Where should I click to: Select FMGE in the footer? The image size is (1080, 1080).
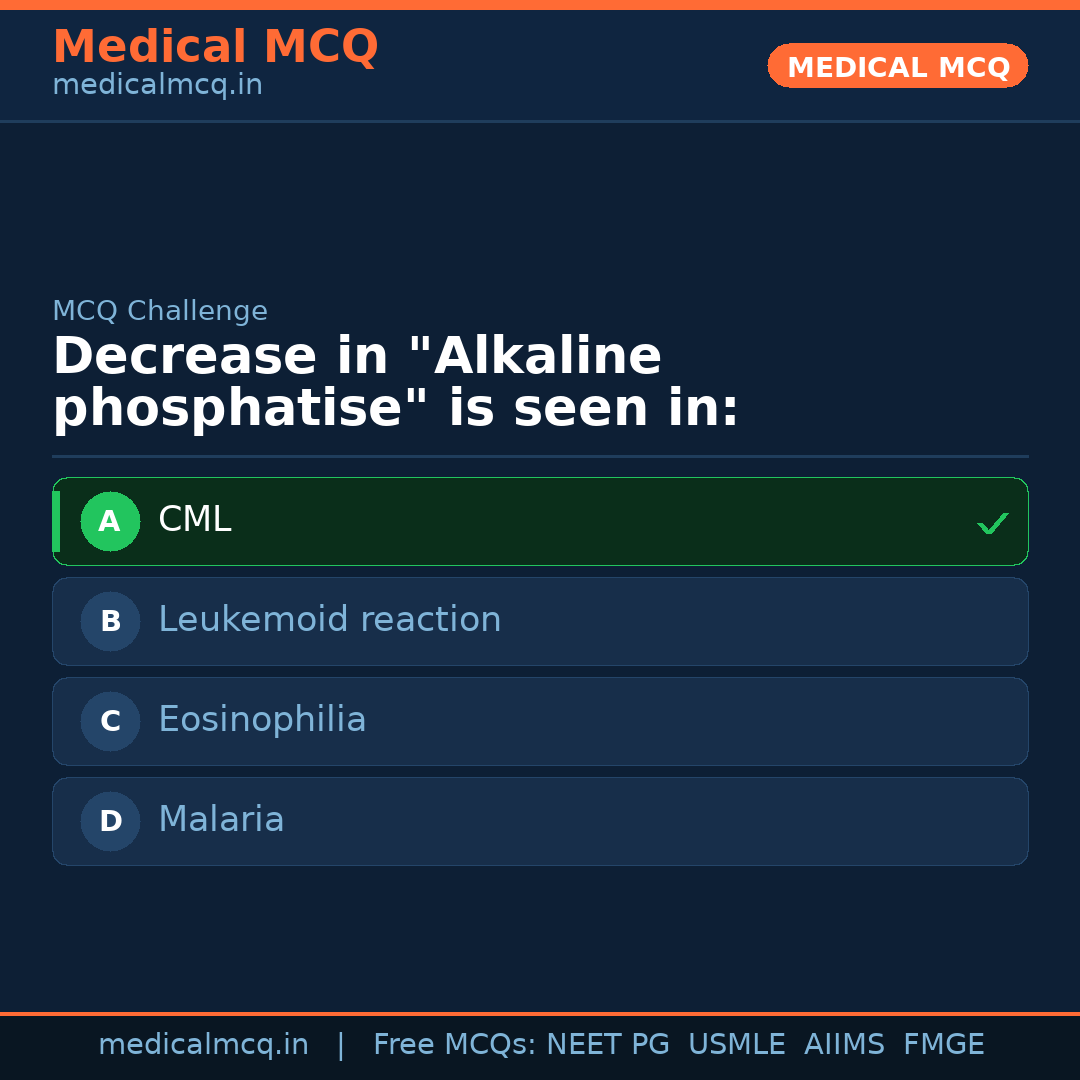click(x=943, y=1045)
